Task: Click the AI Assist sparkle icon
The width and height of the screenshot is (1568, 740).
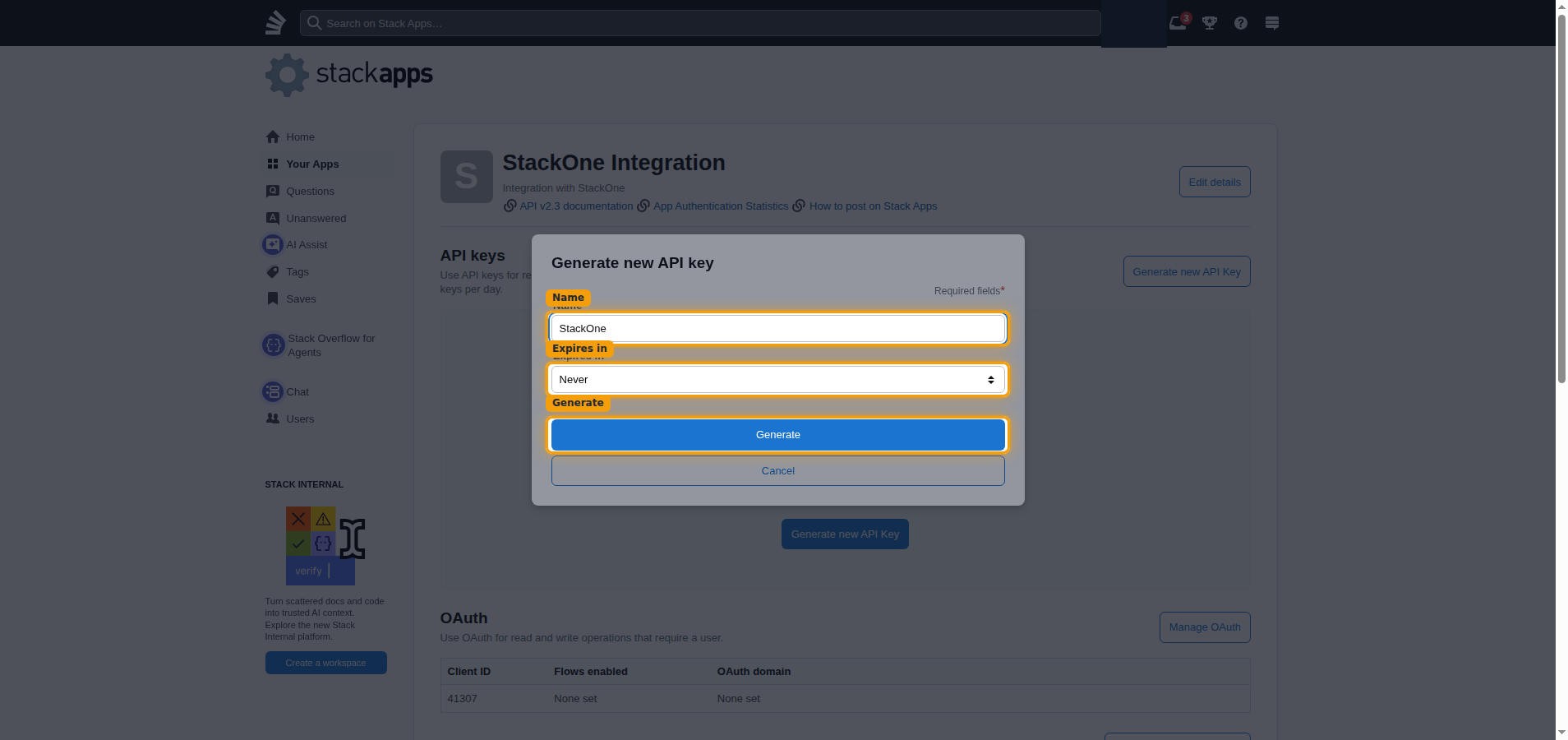Action: point(273,244)
